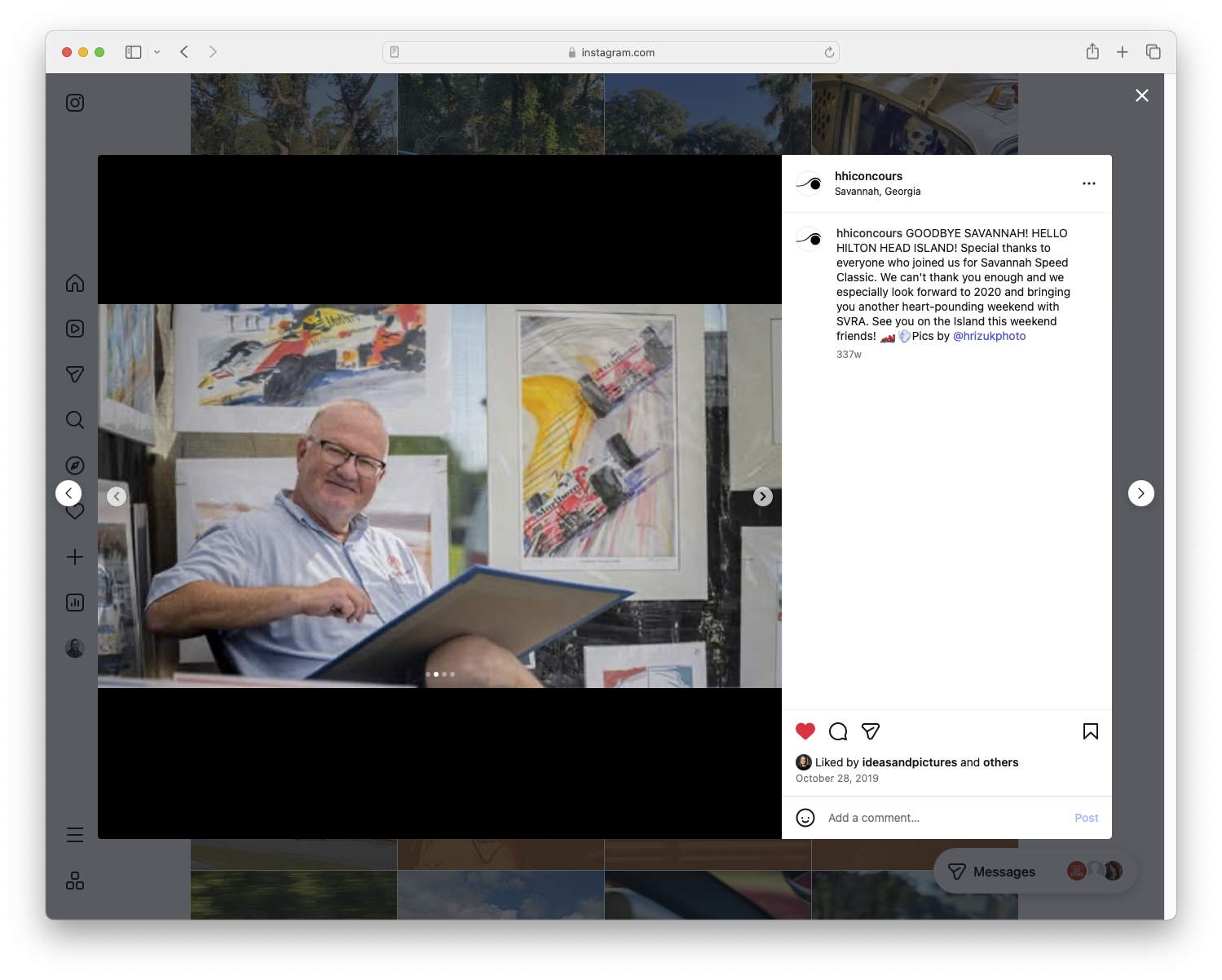Image resolution: width=1222 pixels, height=980 pixels.
Task: Open your profile from the sidebar avatar
Action: pos(74,647)
